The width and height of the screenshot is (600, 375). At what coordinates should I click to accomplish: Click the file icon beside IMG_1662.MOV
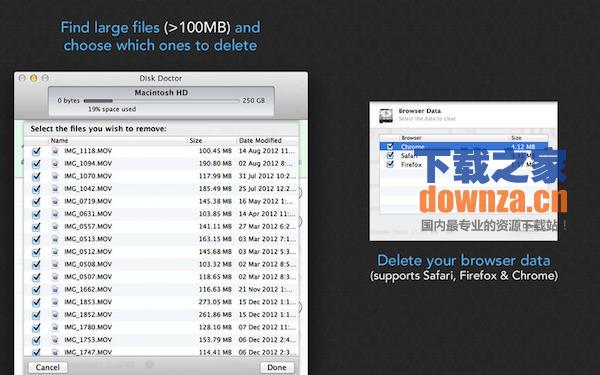[55, 289]
